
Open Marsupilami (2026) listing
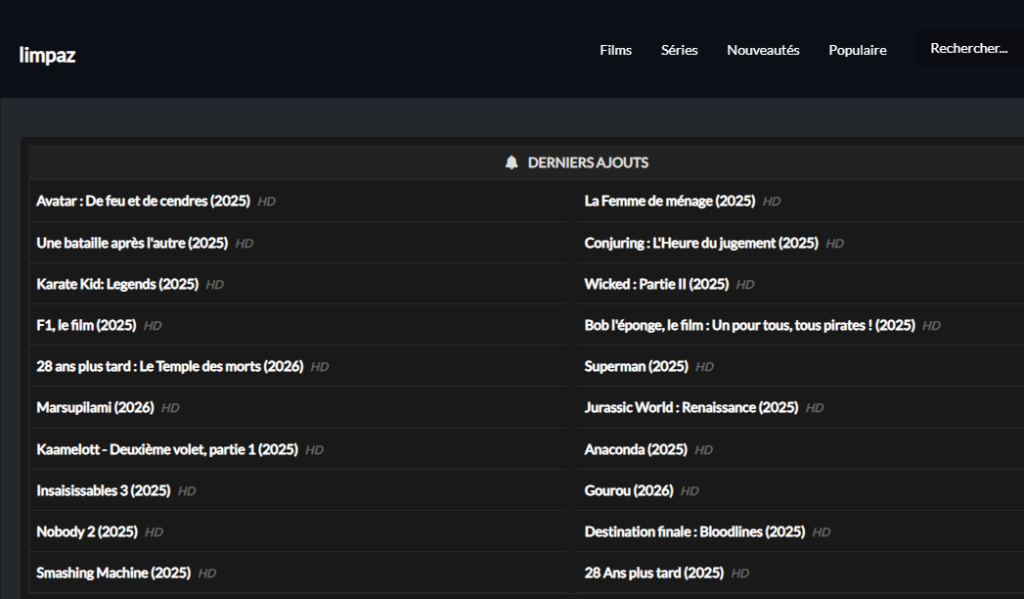point(95,408)
